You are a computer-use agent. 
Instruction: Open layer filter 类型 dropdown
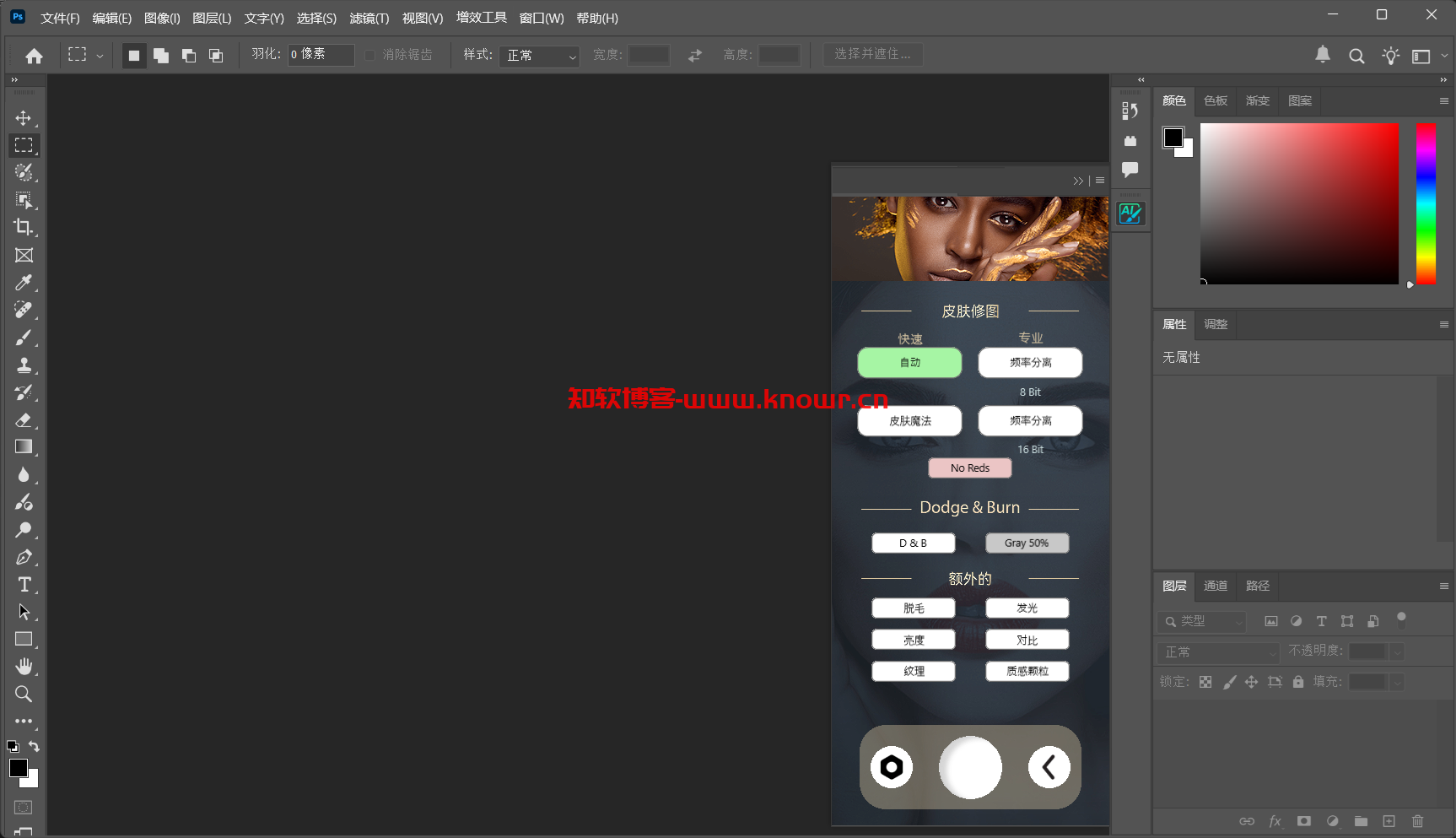pos(1201,622)
